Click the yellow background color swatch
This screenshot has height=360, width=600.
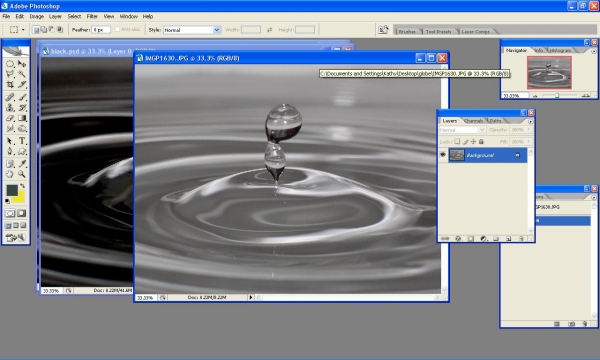point(20,198)
